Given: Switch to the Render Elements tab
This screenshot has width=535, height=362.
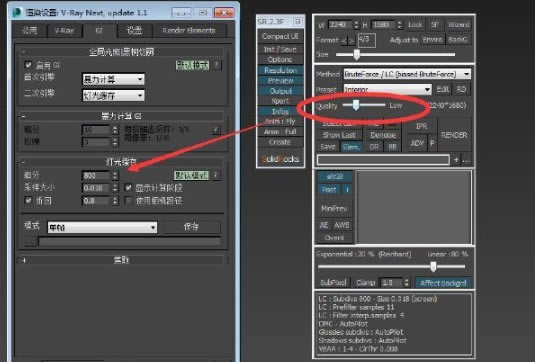Looking at the screenshot, I should (189, 31).
